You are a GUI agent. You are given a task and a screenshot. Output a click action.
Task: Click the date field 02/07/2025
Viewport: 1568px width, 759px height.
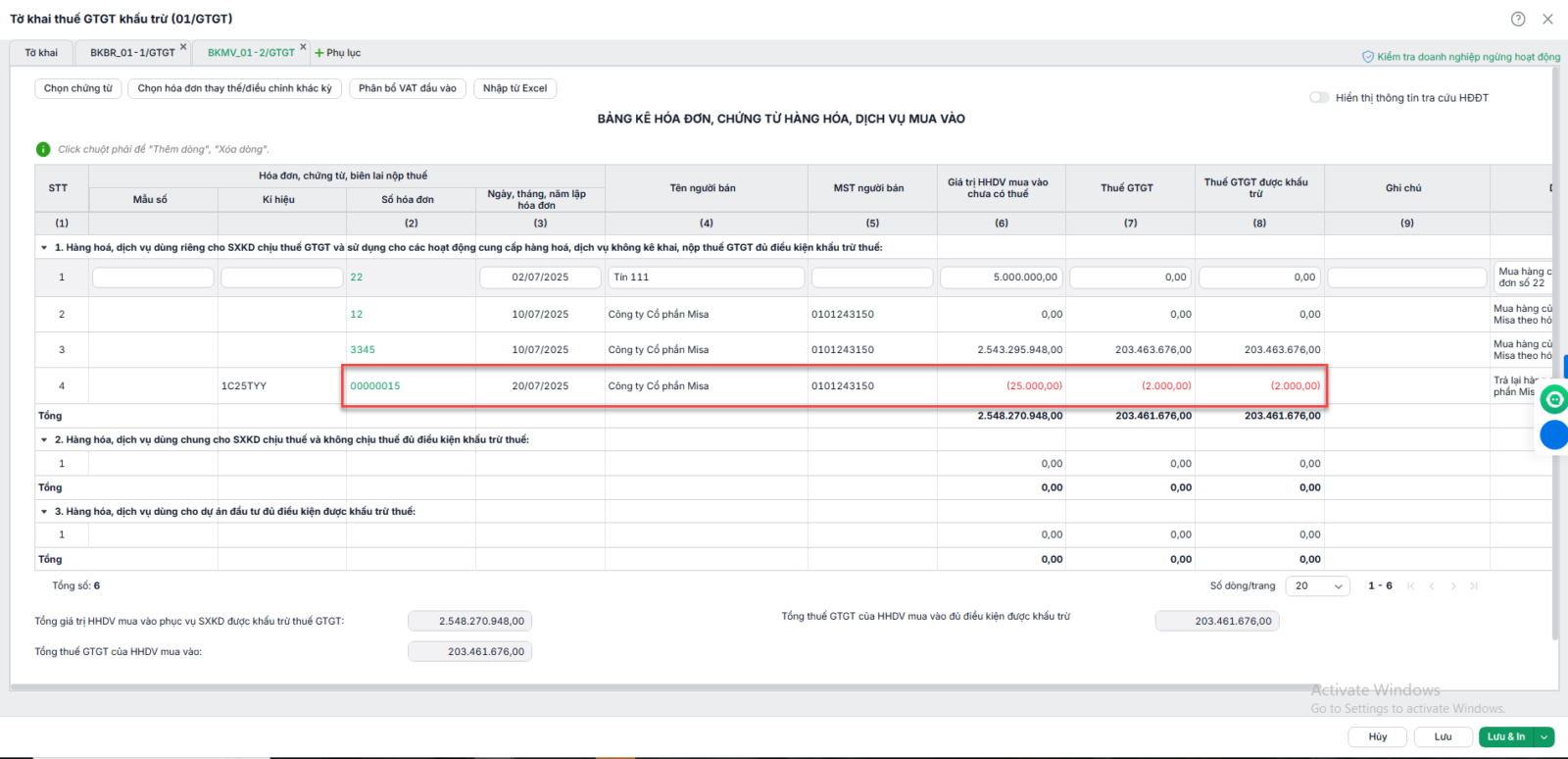tap(540, 278)
